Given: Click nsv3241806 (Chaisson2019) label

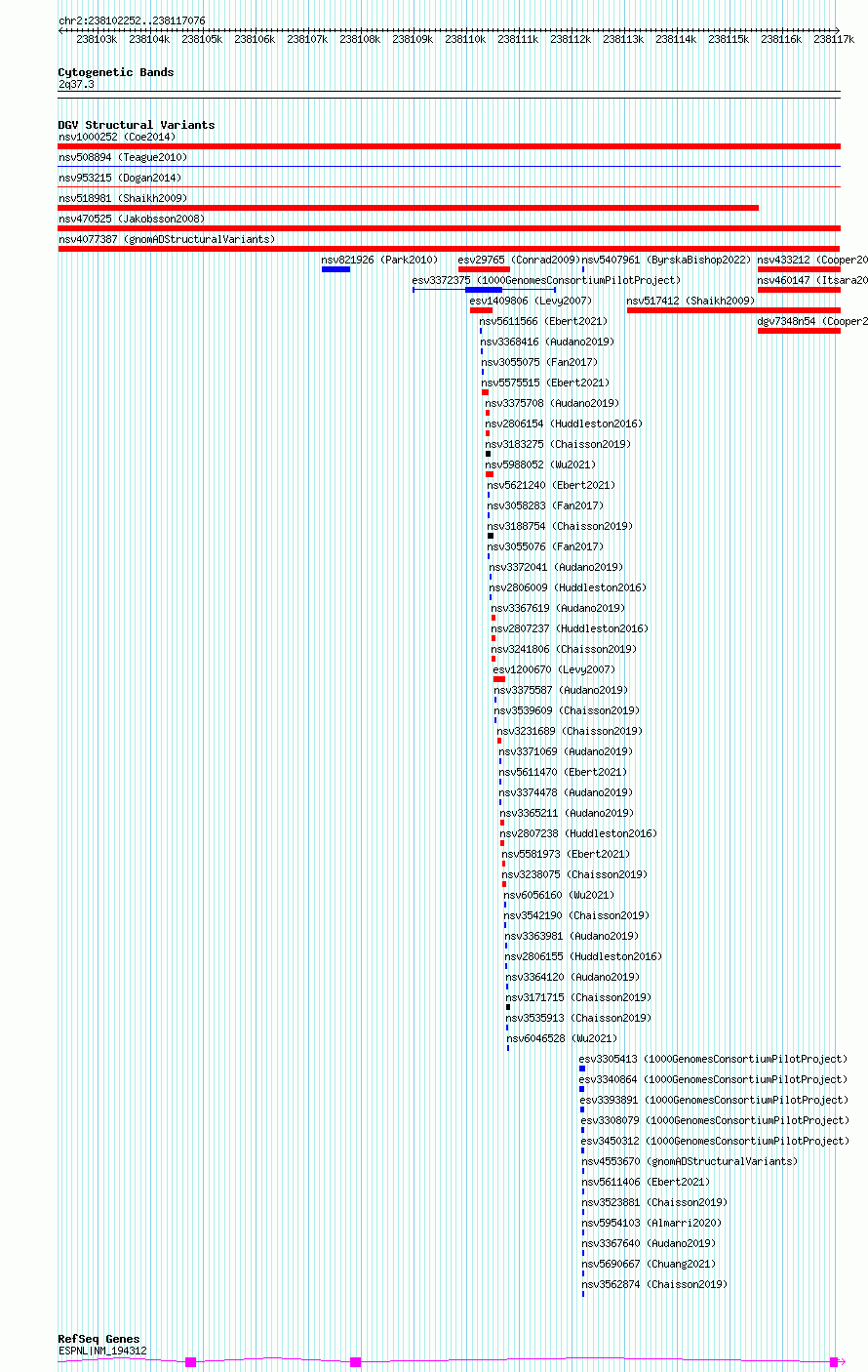Looking at the screenshot, I should 564,649.
